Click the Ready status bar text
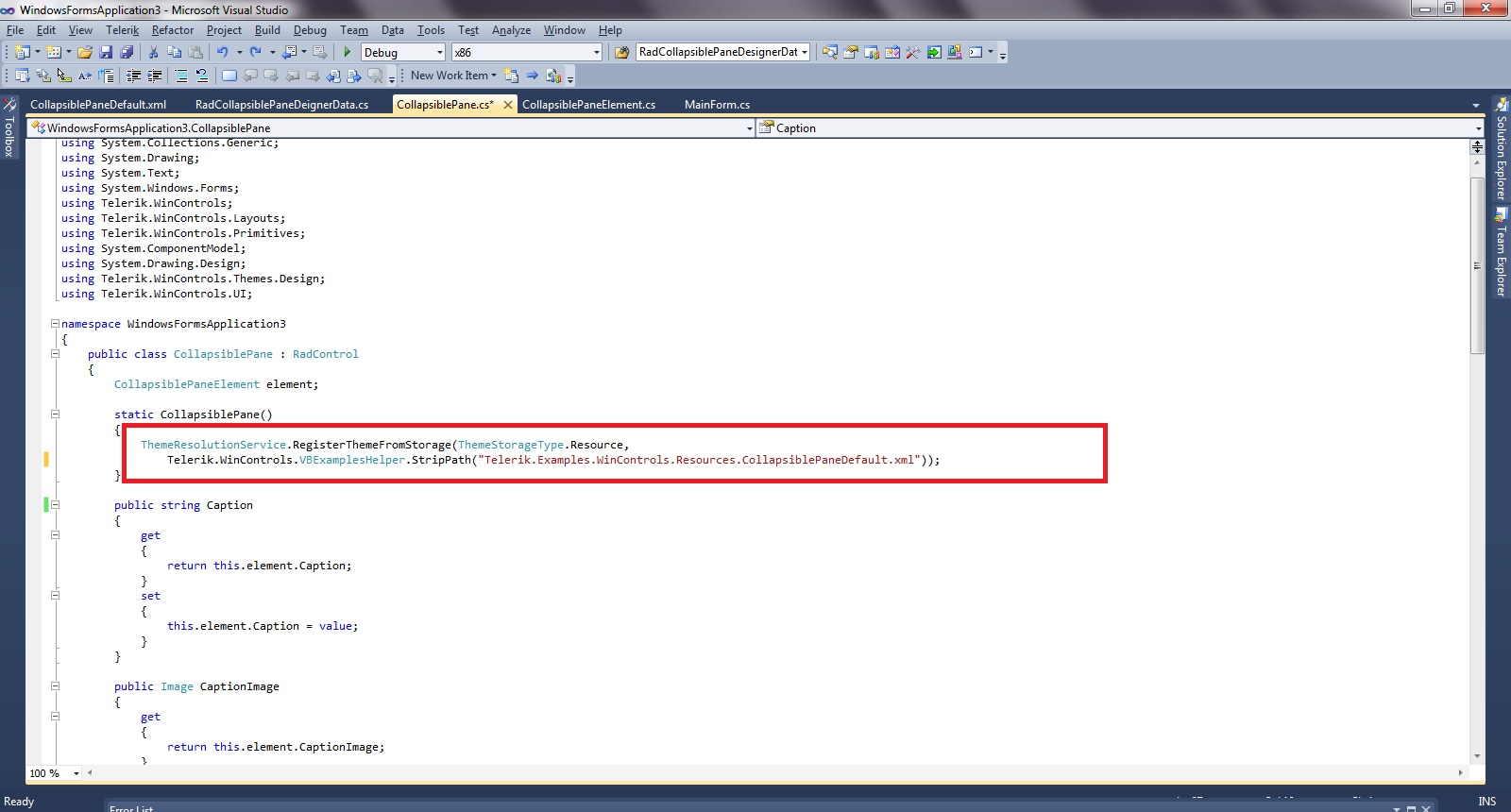Image resolution: width=1511 pixels, height=812 pixels. [19, 802]
